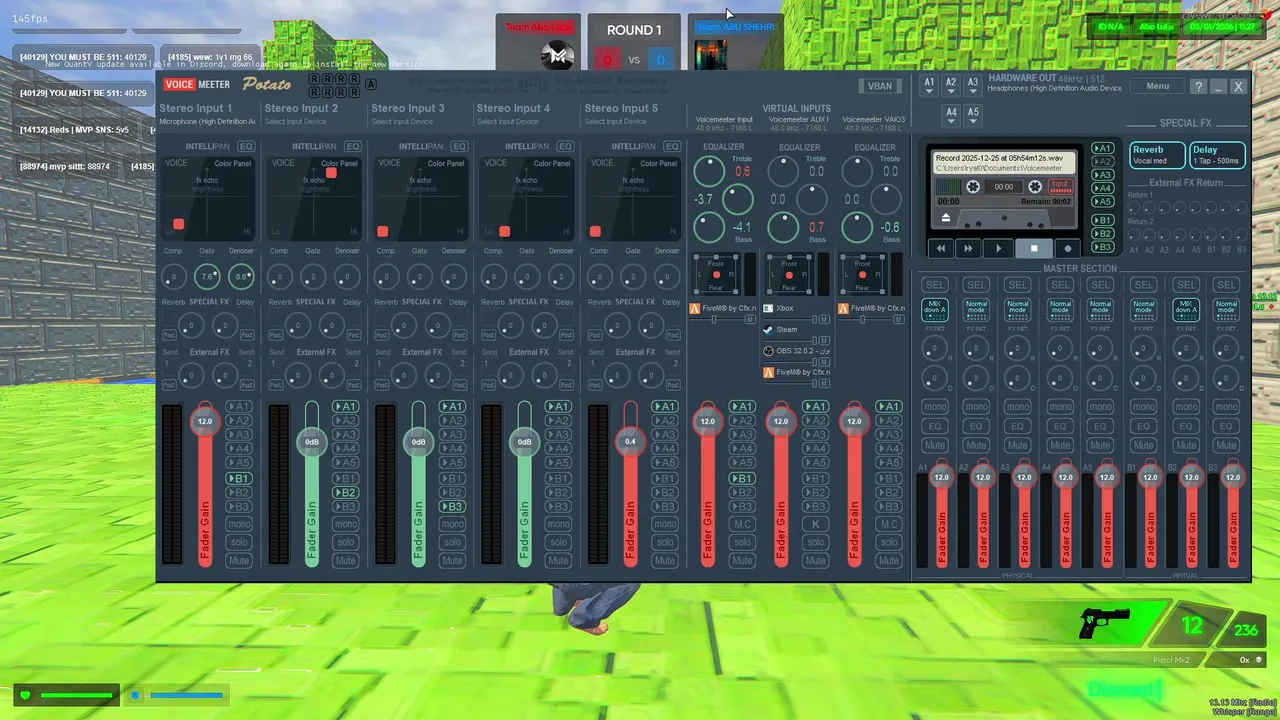Click the SEL button on bus A1
The height and width of the screenshot is (720, 1280).
(x=934, y=285)
